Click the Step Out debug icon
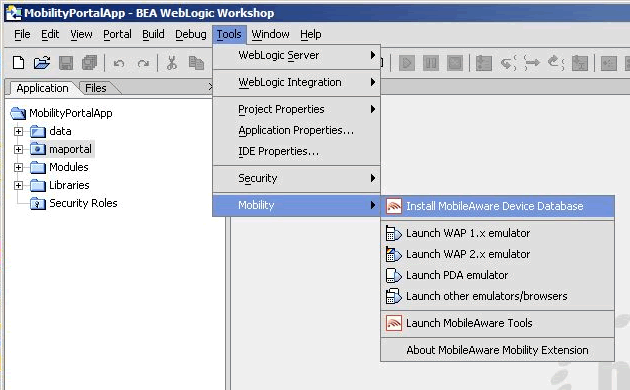Image resolution: width=630 pixels, height=390 pixels. (x=556, y=63)
